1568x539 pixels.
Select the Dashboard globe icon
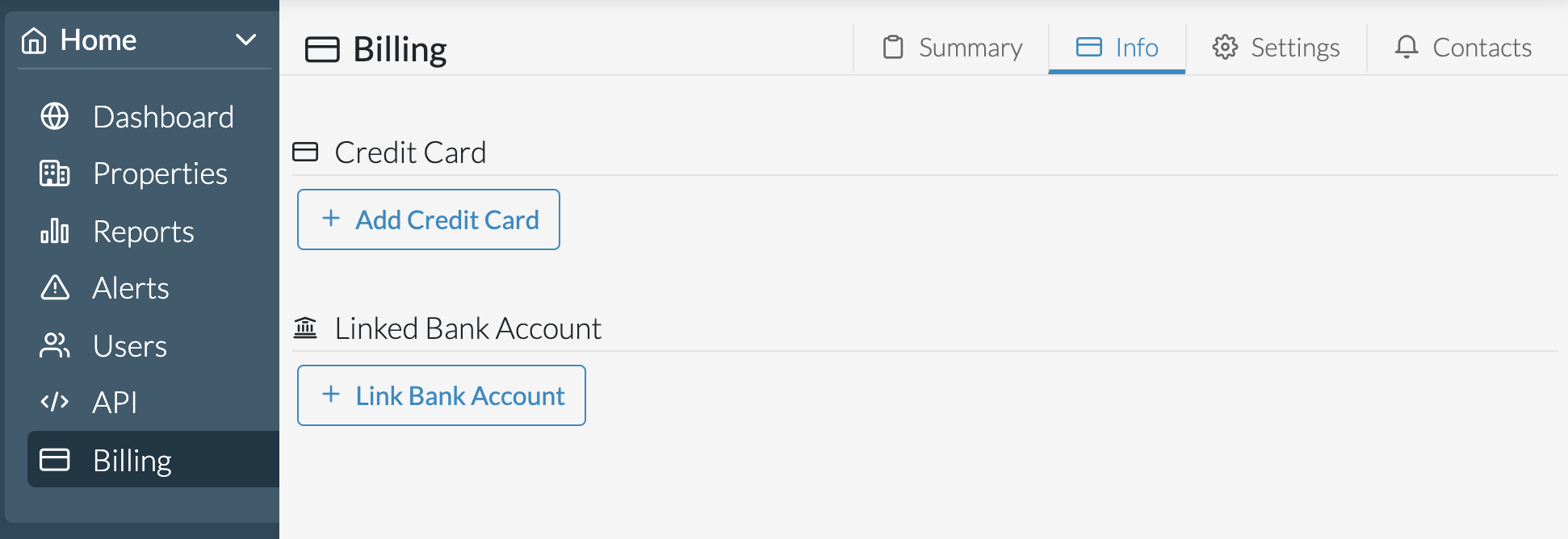point(54,116)
